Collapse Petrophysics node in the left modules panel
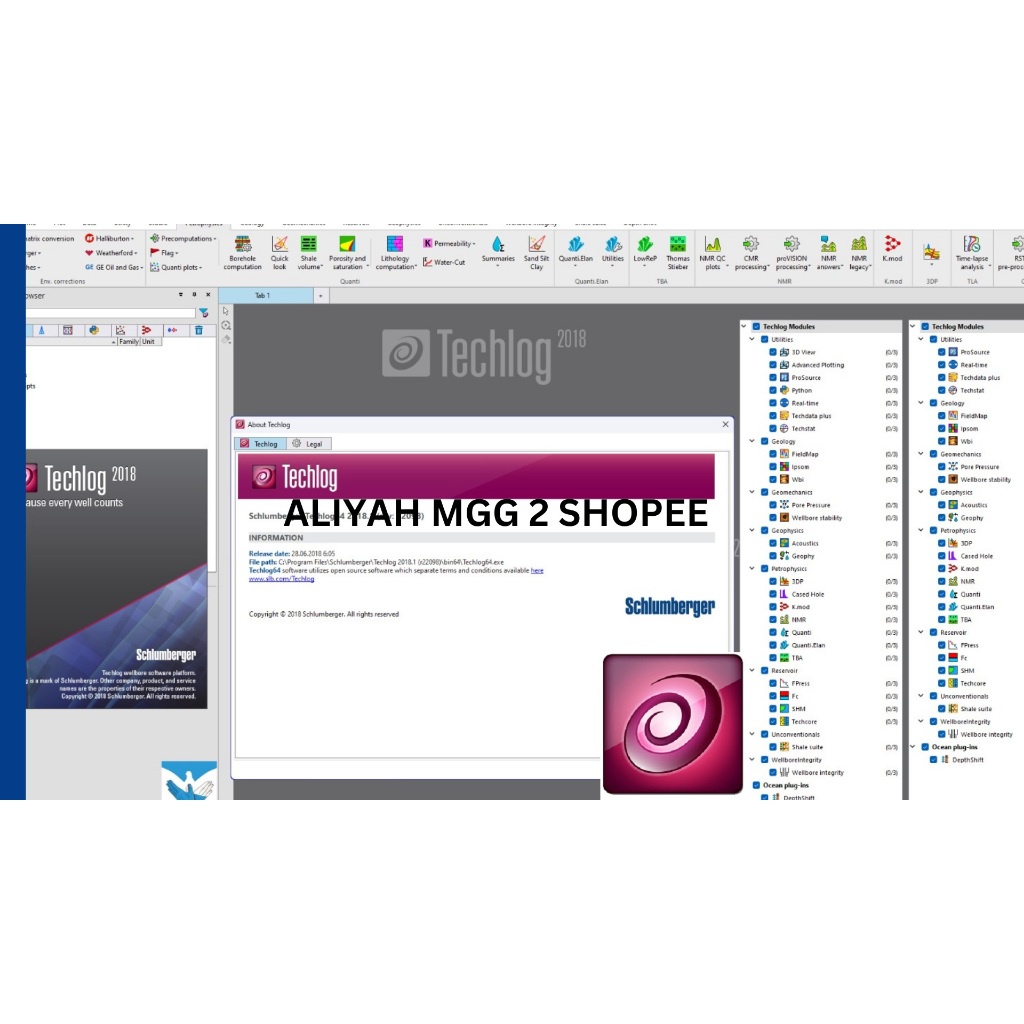The width and height of the screenshot is (1024, 1024). tap(752, 569)
